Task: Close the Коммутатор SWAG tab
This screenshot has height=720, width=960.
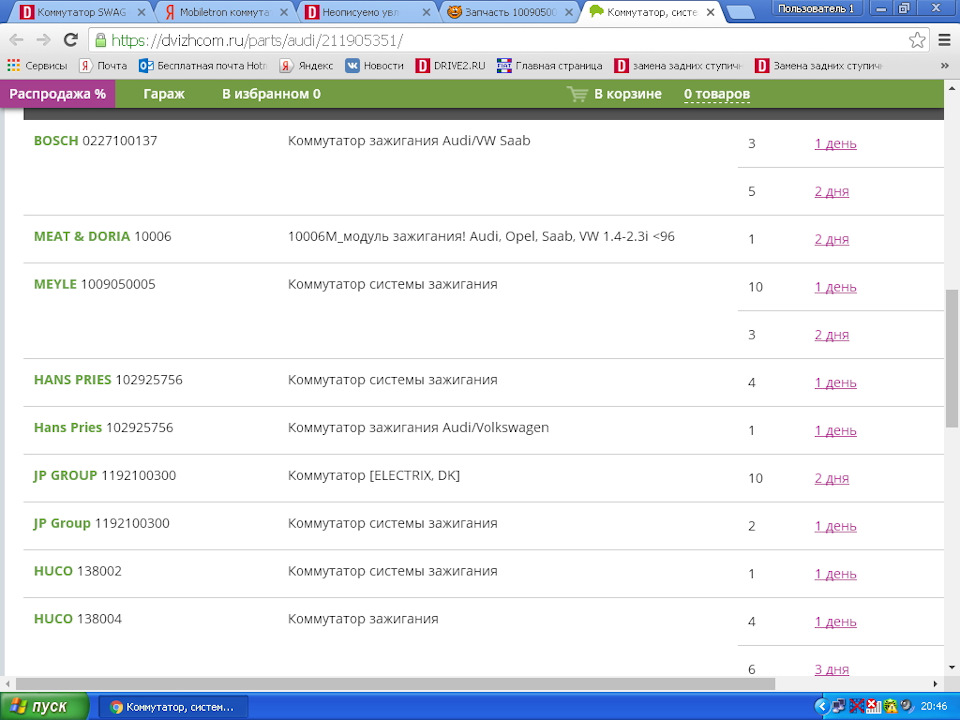Action: (141, 12)
